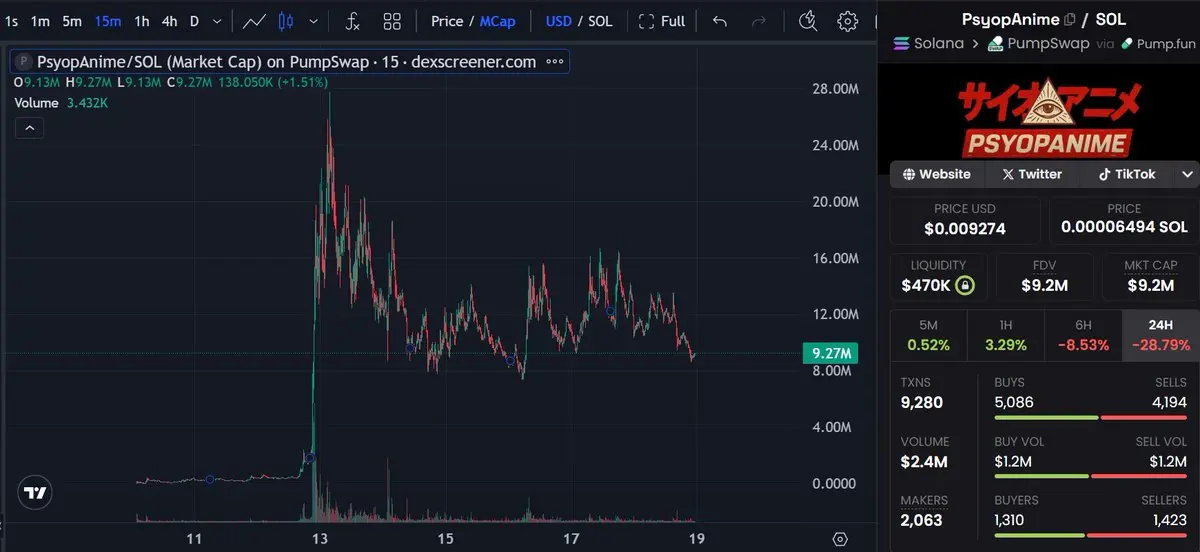
Task: Switch stats to the 6H tab
Action: 1083,335
